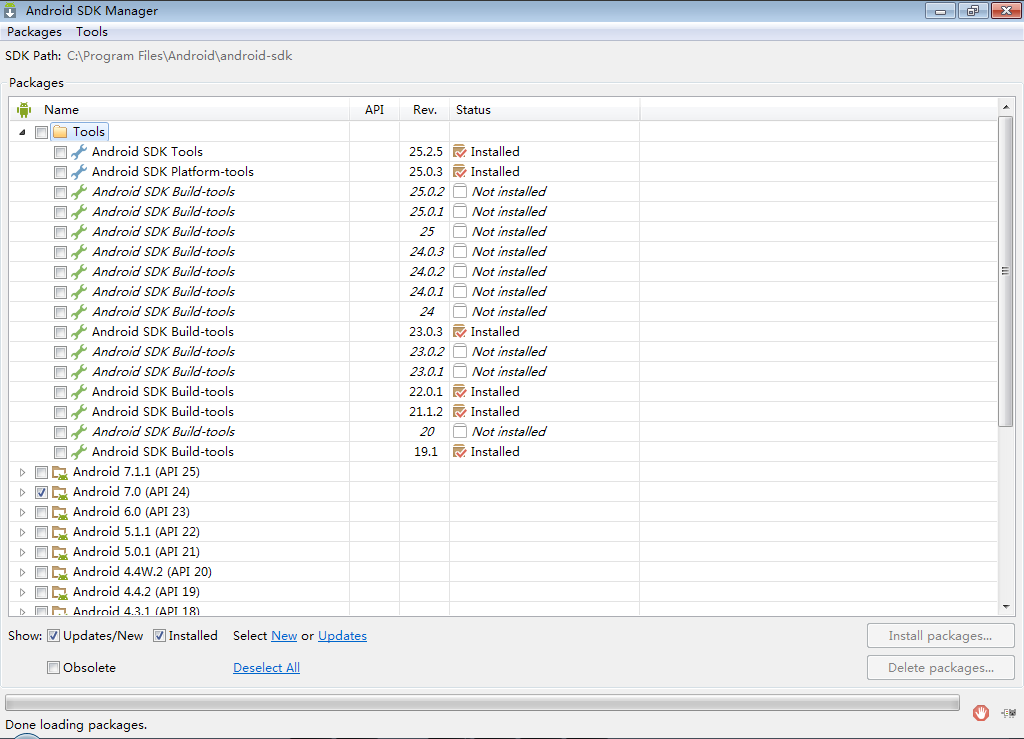The image size is (1024, 739).
Task: Collapse the Tools group
Action: click(x=22, y=133)
